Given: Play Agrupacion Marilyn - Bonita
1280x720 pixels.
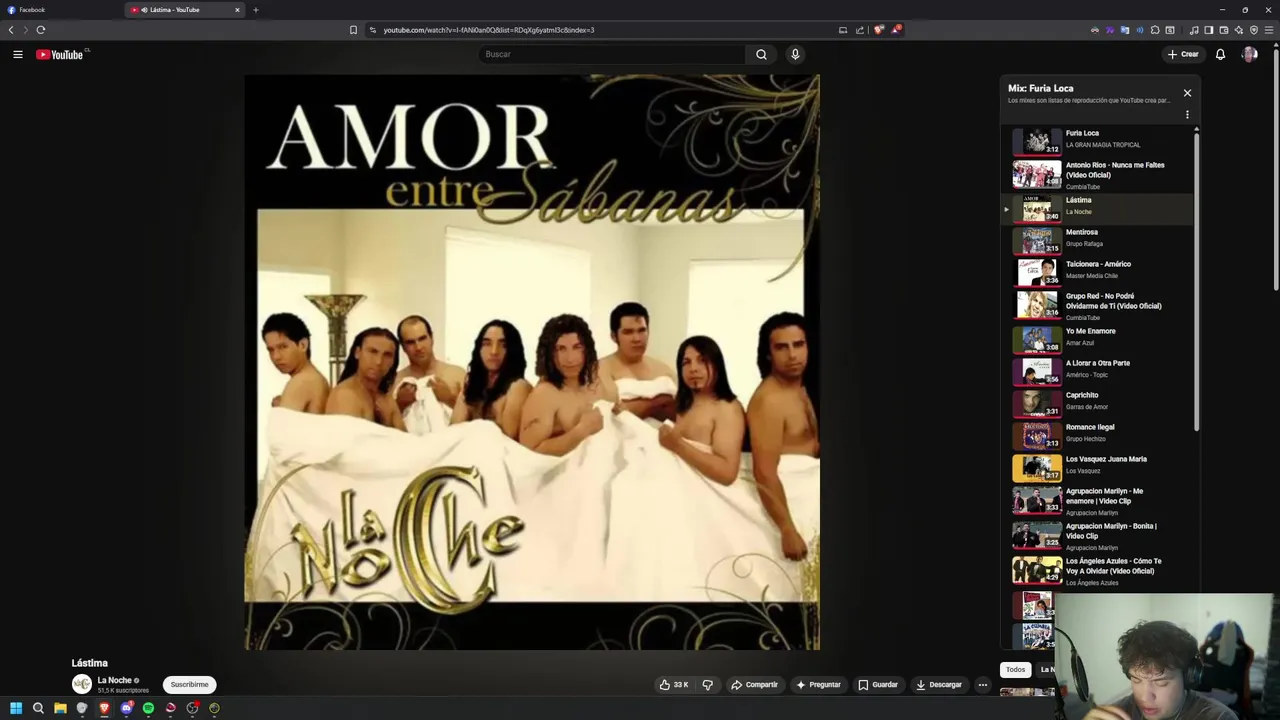Looking at the screenshot, I should 1098,535.
